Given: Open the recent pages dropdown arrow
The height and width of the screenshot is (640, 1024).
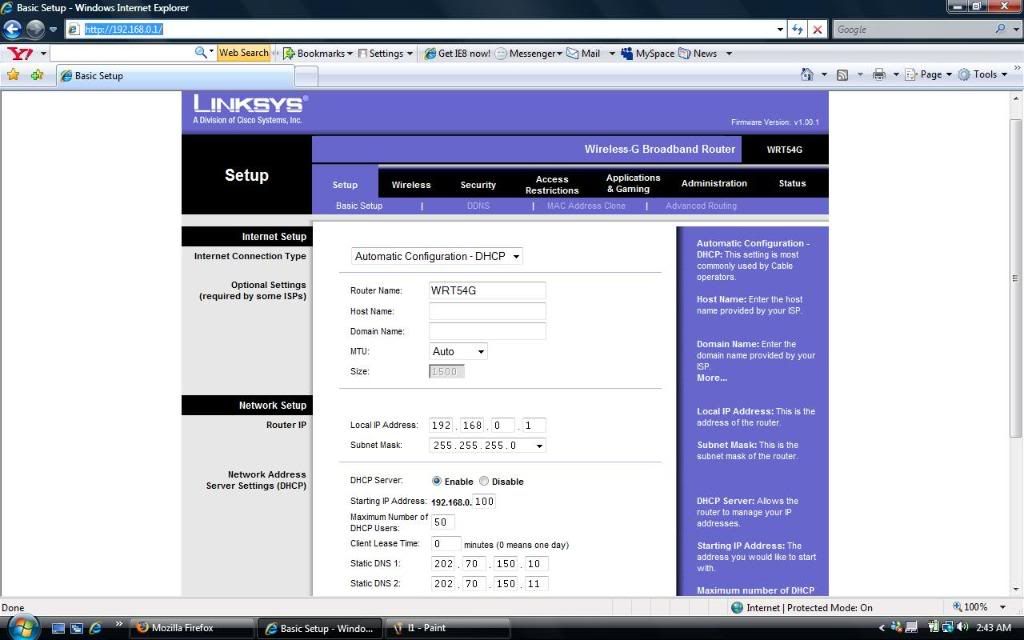Looking at the screenshot, I should point(53,29).
